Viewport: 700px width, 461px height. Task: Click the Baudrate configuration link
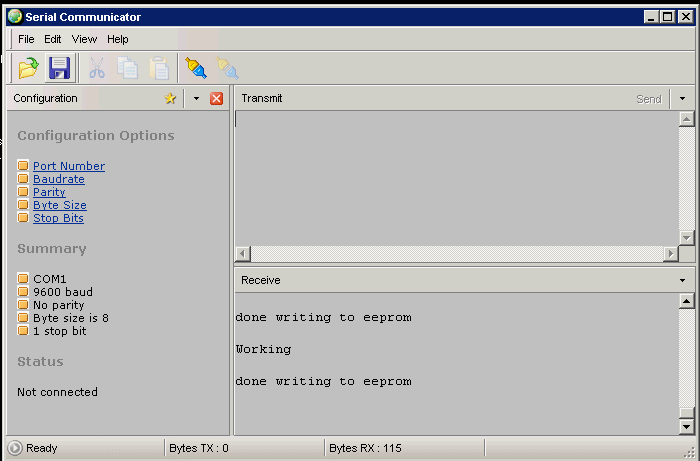(x=58, y=179)
